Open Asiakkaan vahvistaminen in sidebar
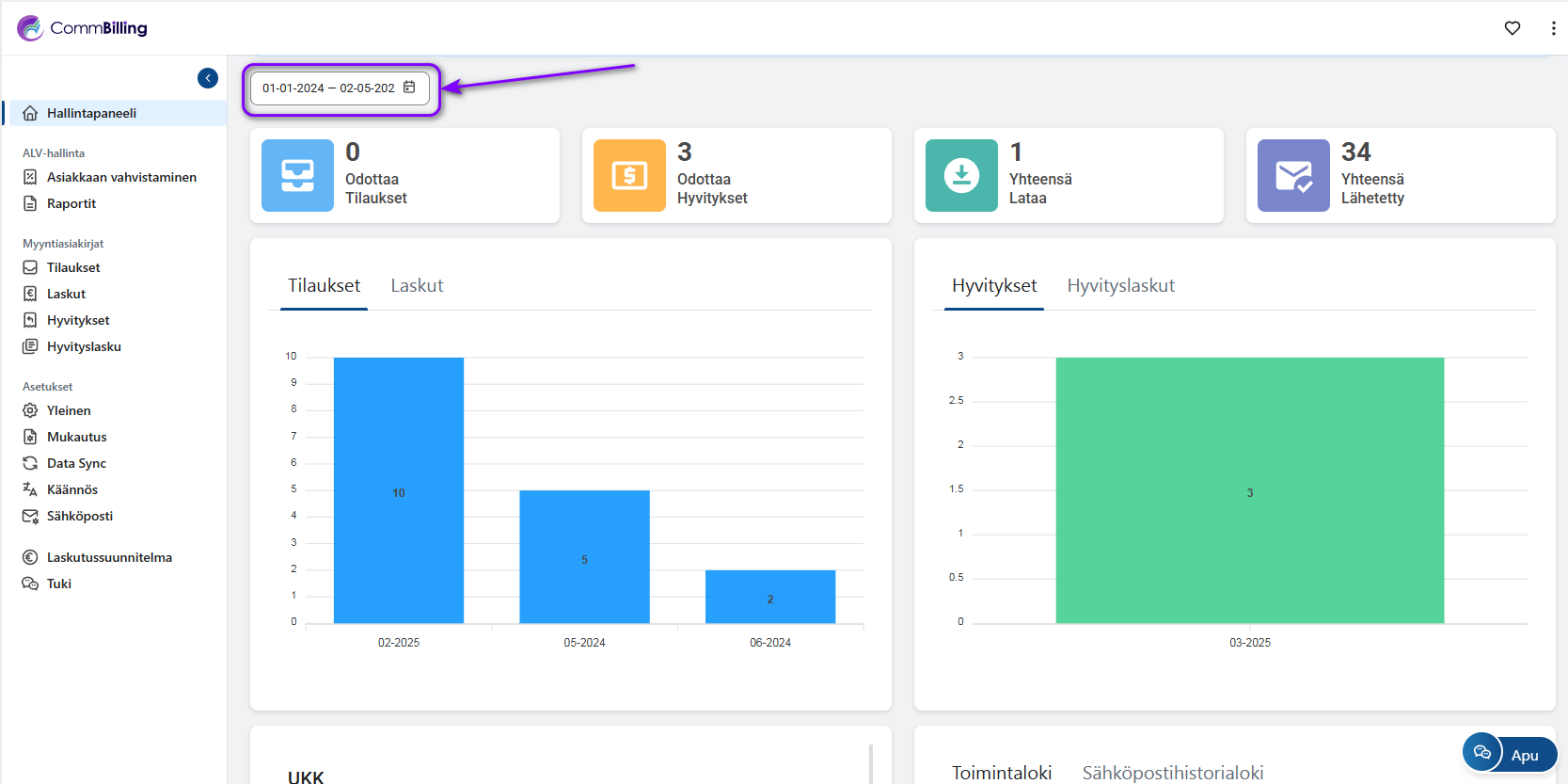The height and width of the screenshot is (784, 1568). click(121, 177)
